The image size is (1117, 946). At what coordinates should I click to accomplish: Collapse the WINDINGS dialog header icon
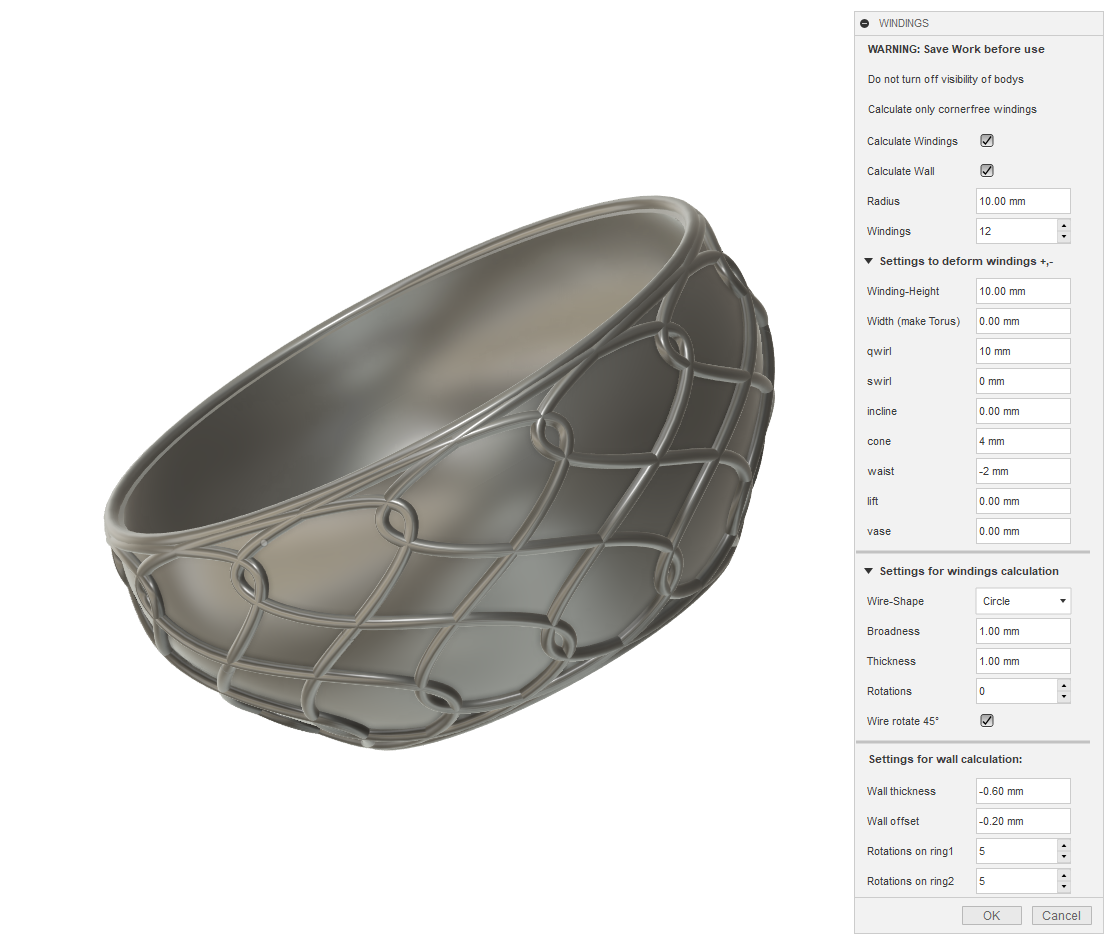865,24
